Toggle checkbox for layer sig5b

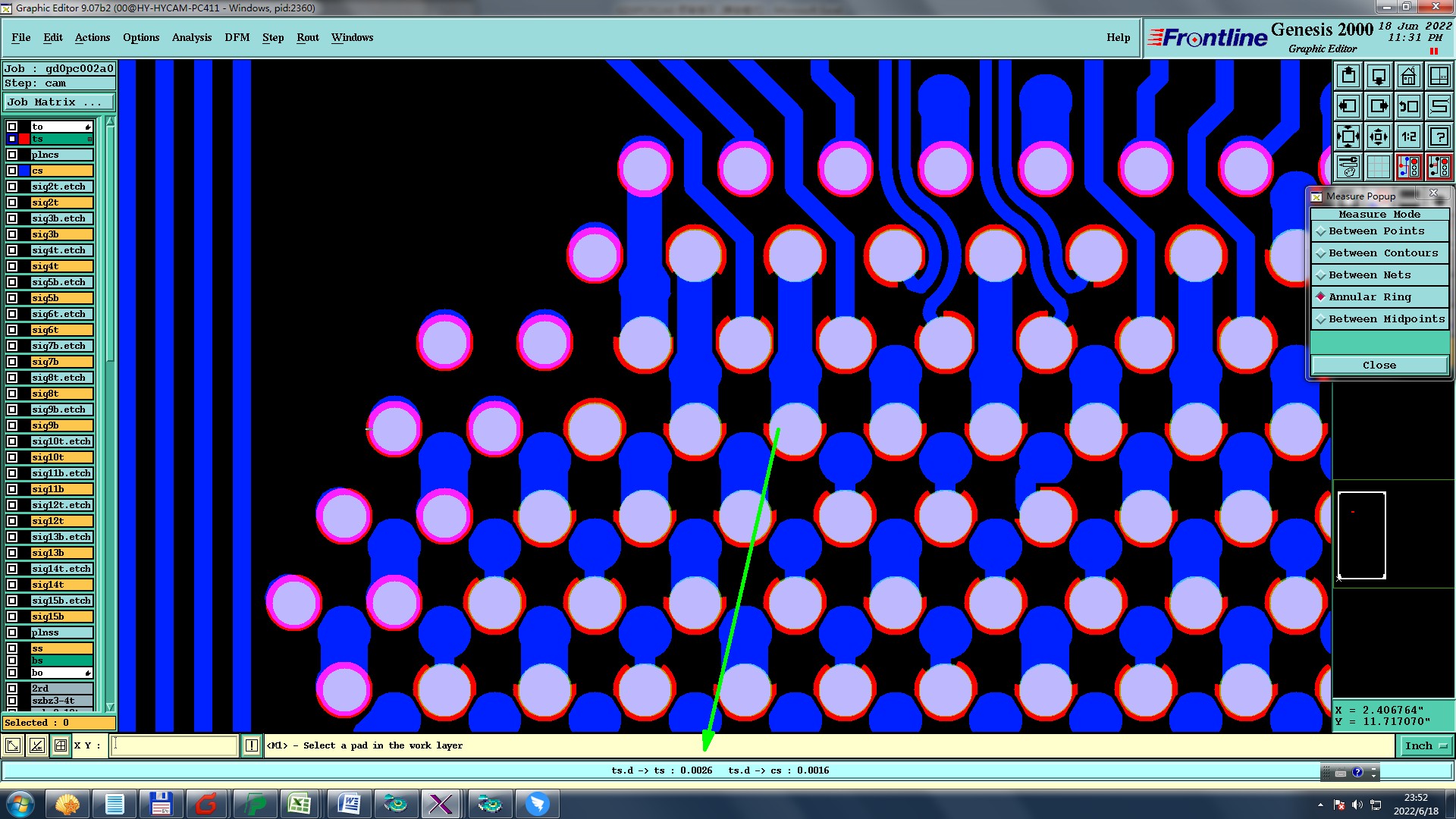click(12, 298)
